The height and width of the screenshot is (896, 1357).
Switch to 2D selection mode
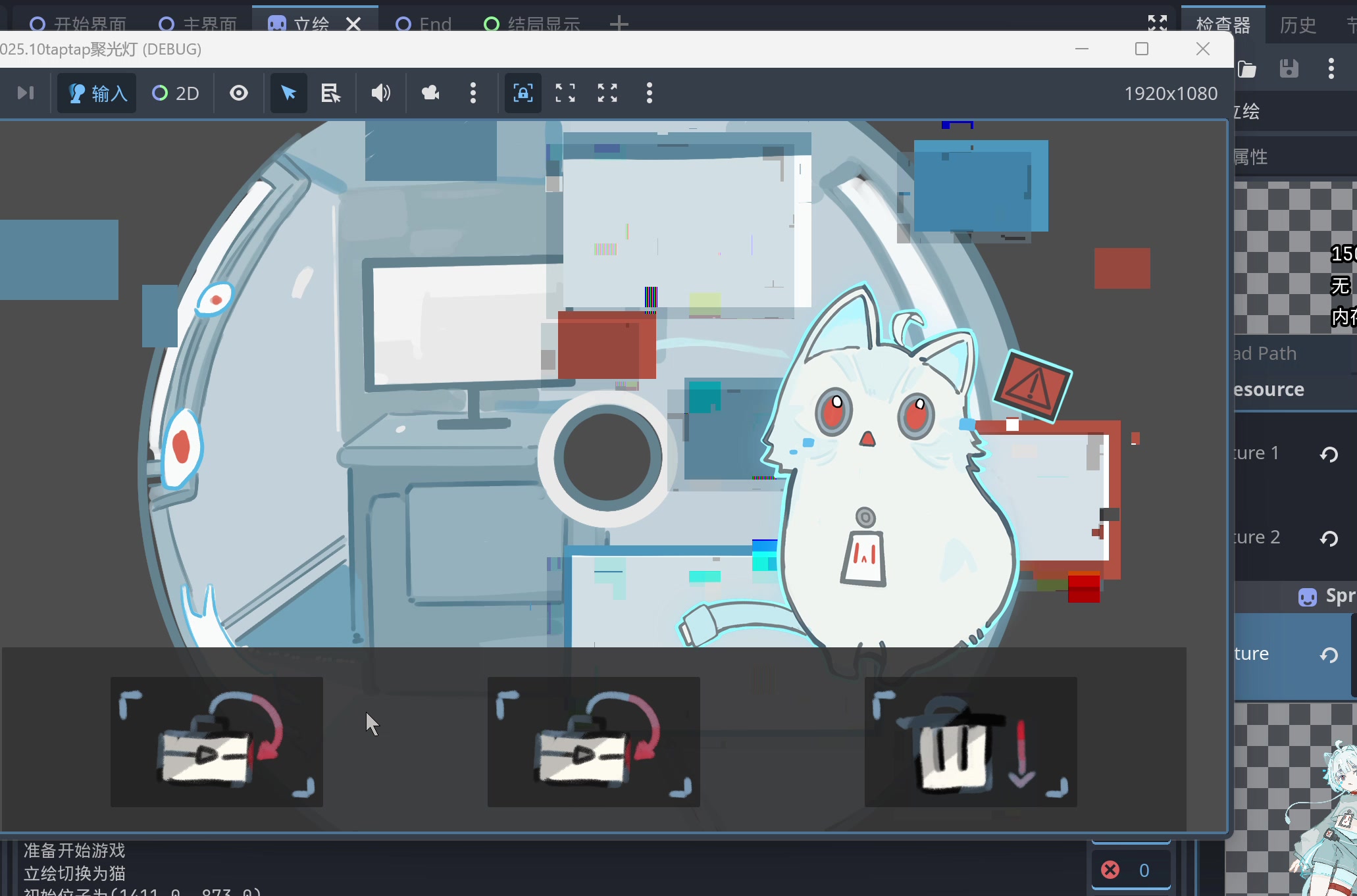176,93
